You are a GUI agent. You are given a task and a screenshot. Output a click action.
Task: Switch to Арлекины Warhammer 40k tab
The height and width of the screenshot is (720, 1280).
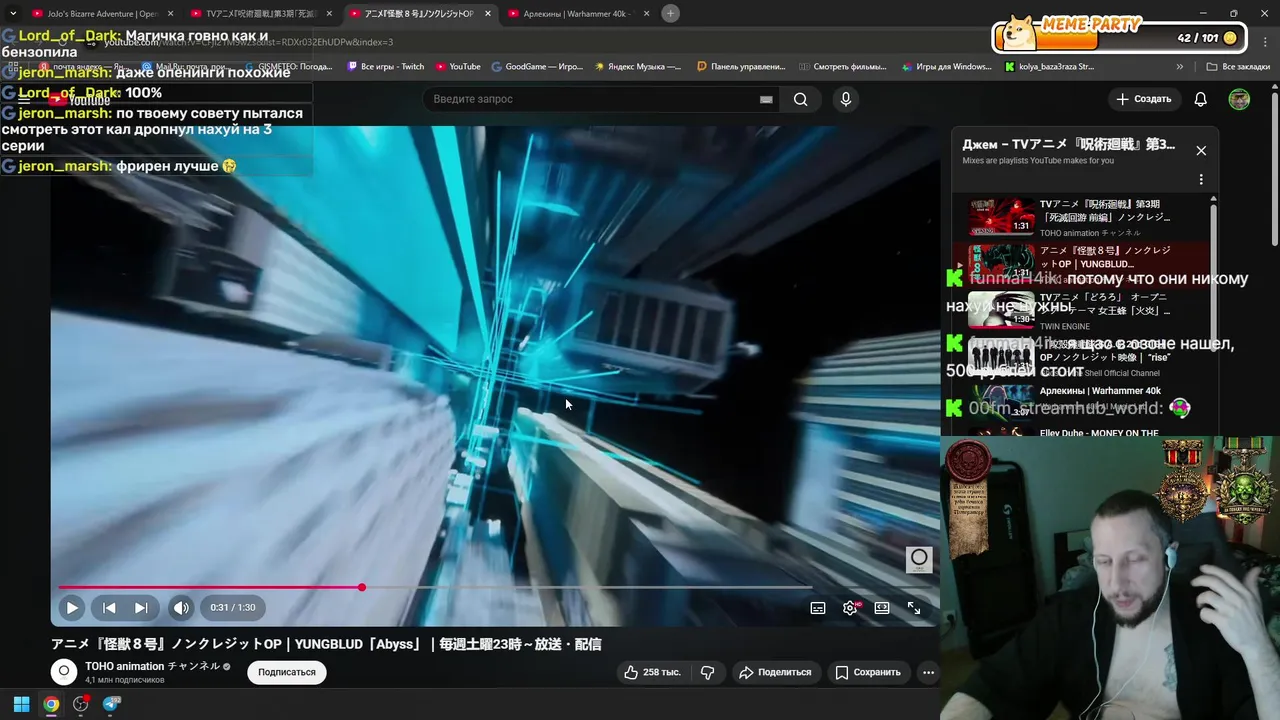pyautogui.click(x=577, y=14)
